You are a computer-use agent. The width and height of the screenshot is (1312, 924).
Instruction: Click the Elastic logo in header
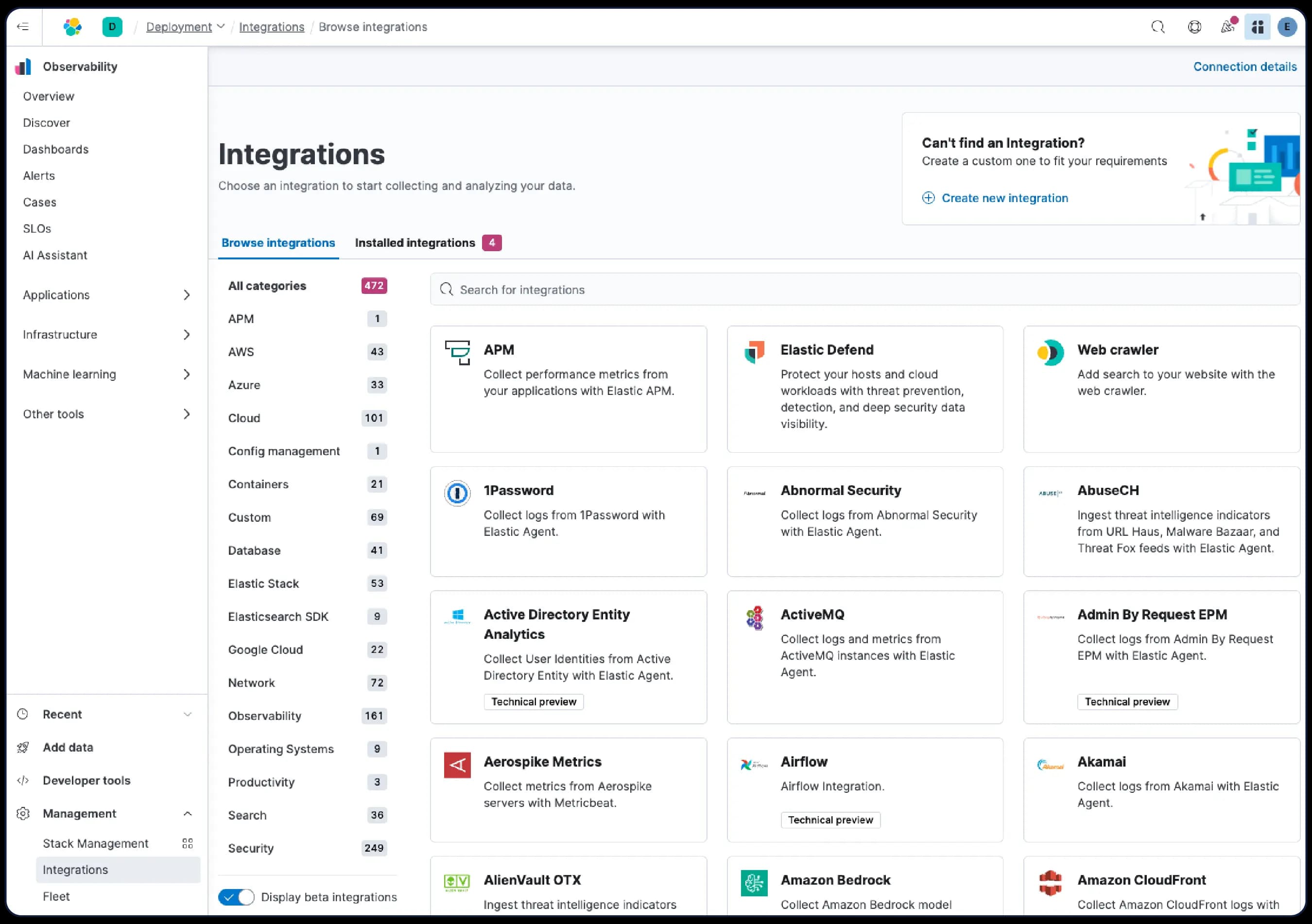pyautogui.click(x=72, y=26)
